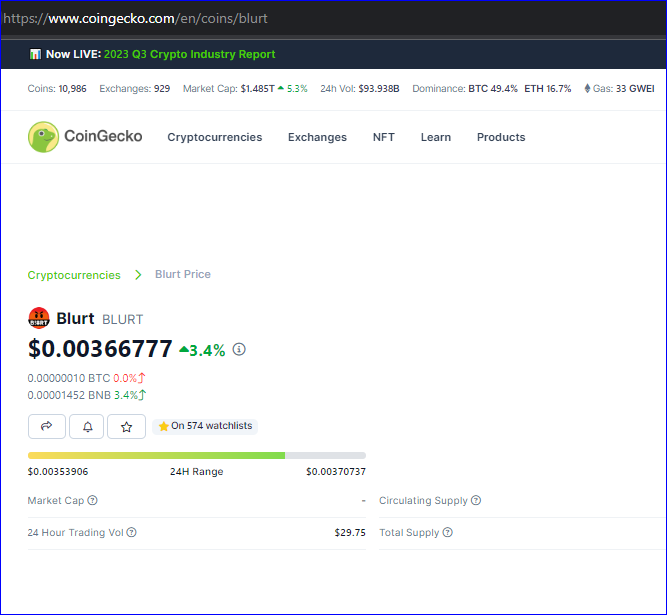Click the $0.00353906 range low value
The image size is (667, 615).
pos(58,471)
